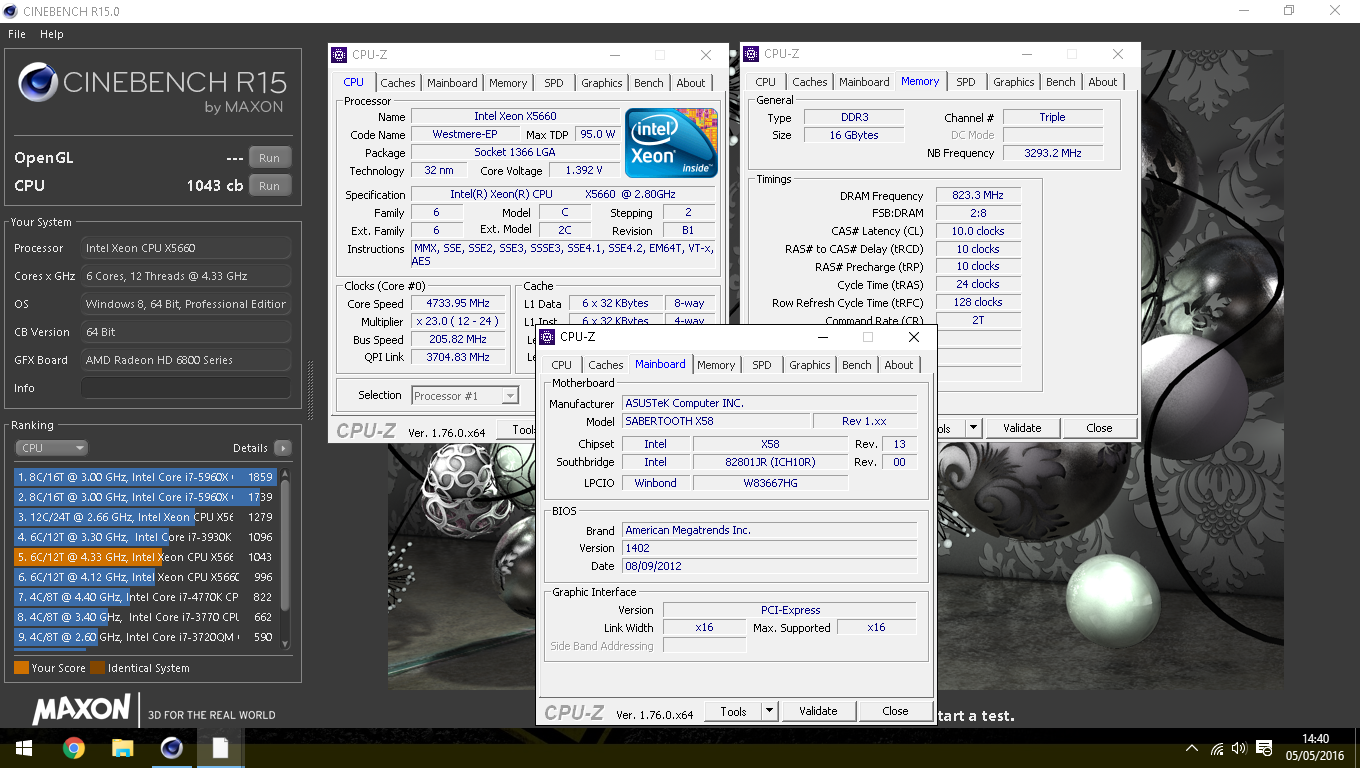1360x768 pixels.
Task: Switch to Memory tab in Mainboard window
Action: 716,365
